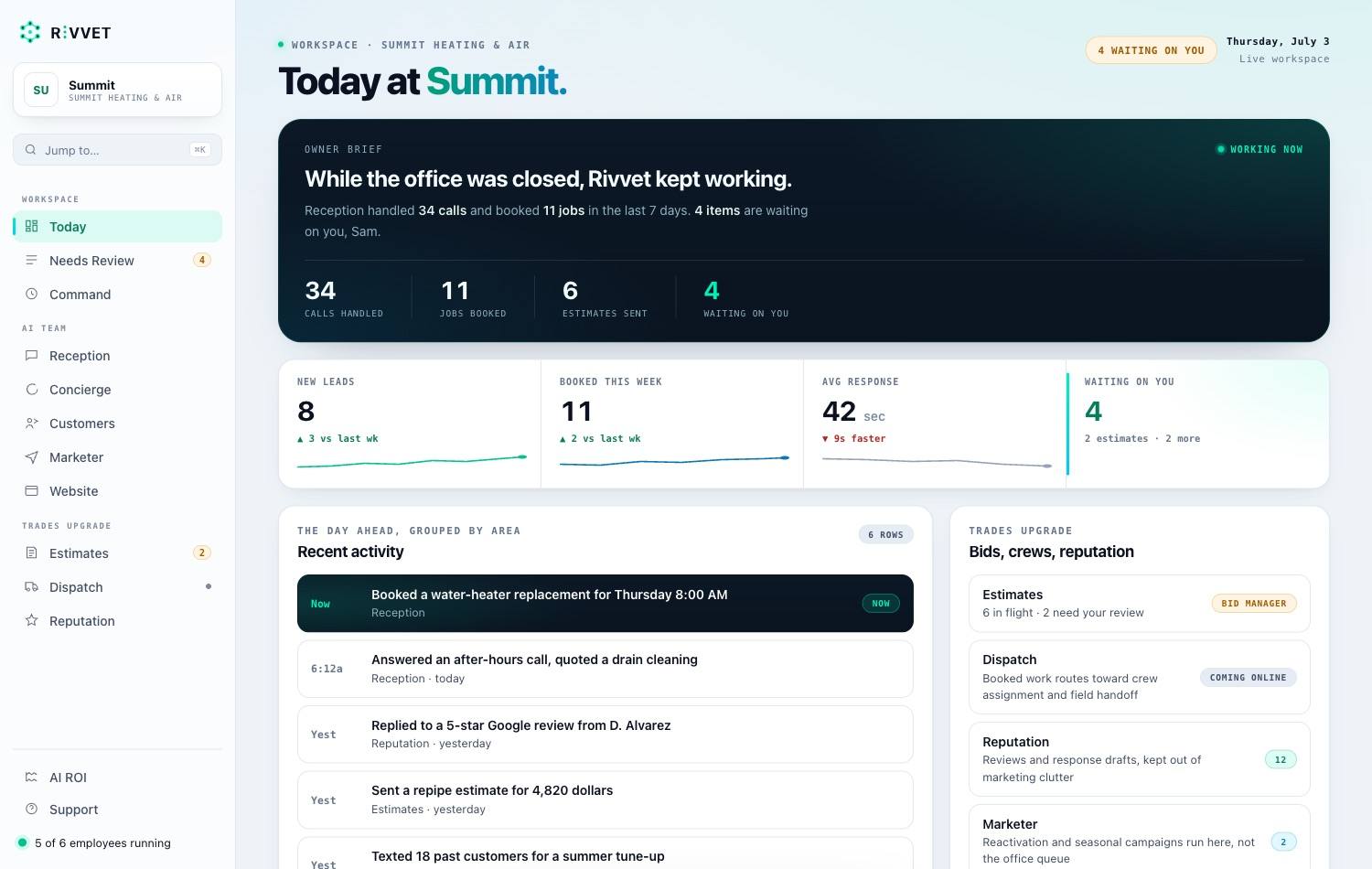Open the Reception AI team page
Image resolution: width=1372 pixels, height=869 pixels.
click(117, 356)
